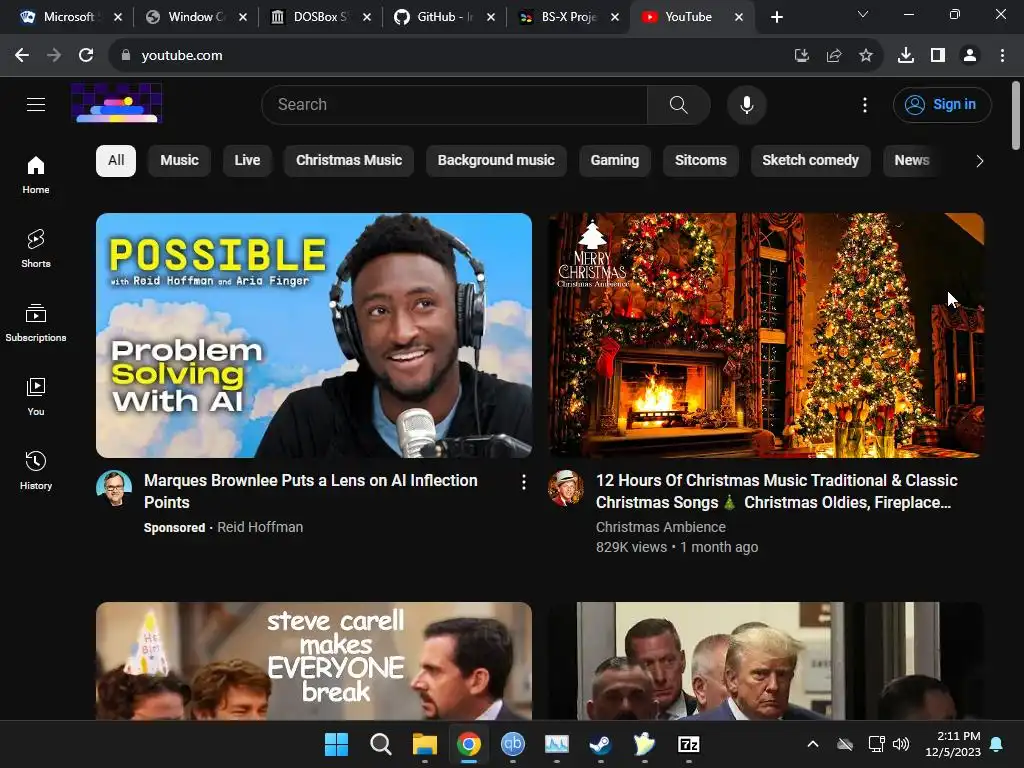Click the magnifier search button
The height and width of the screenshot is (768, 1024).
(679, 104)
